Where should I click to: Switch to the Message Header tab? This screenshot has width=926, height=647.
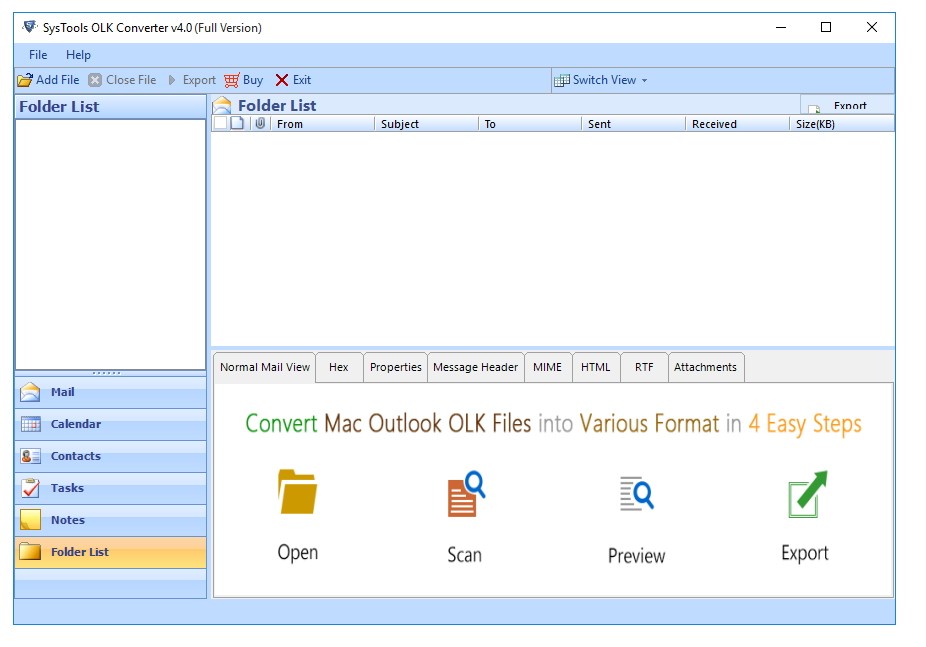pos(475,367)
